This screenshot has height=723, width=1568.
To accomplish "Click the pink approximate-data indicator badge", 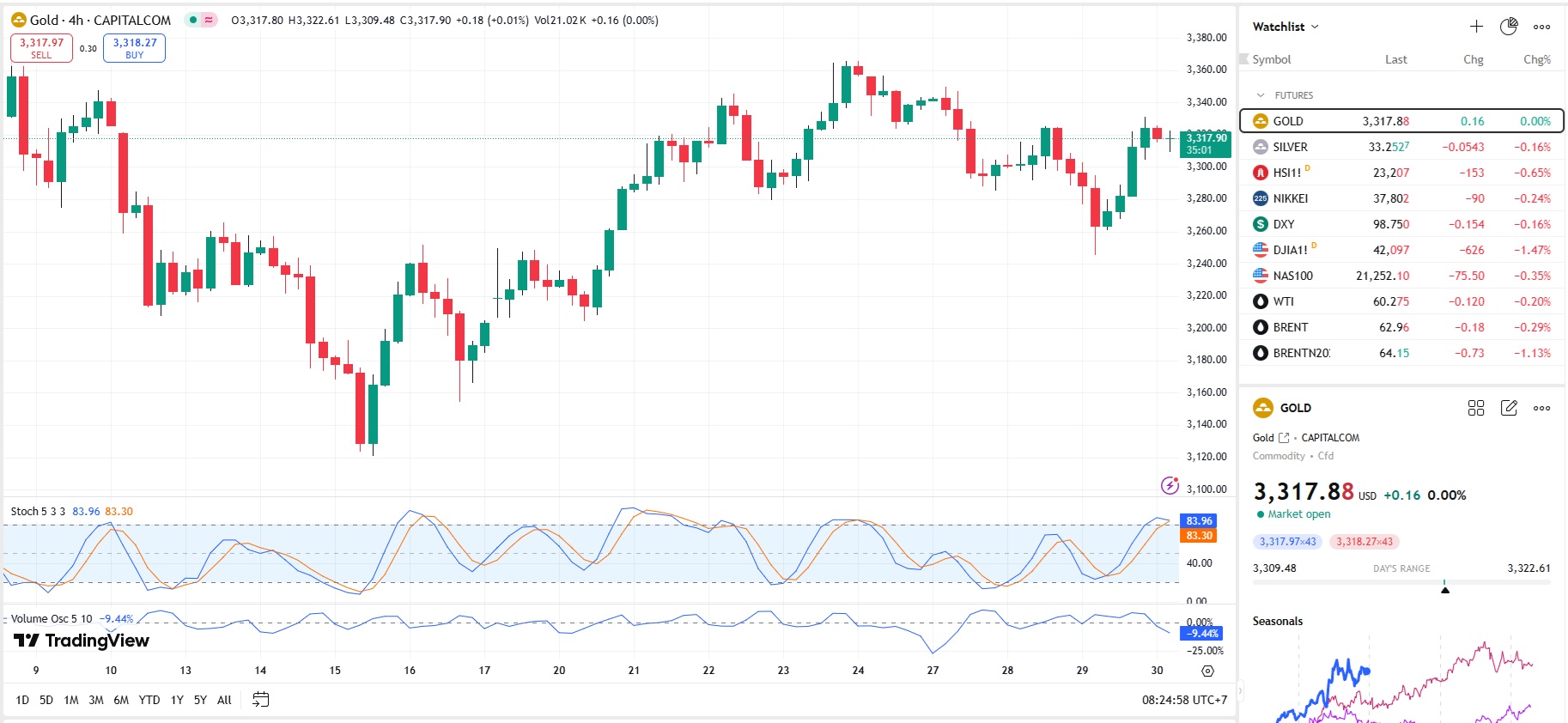I will (x=209, y=20).
